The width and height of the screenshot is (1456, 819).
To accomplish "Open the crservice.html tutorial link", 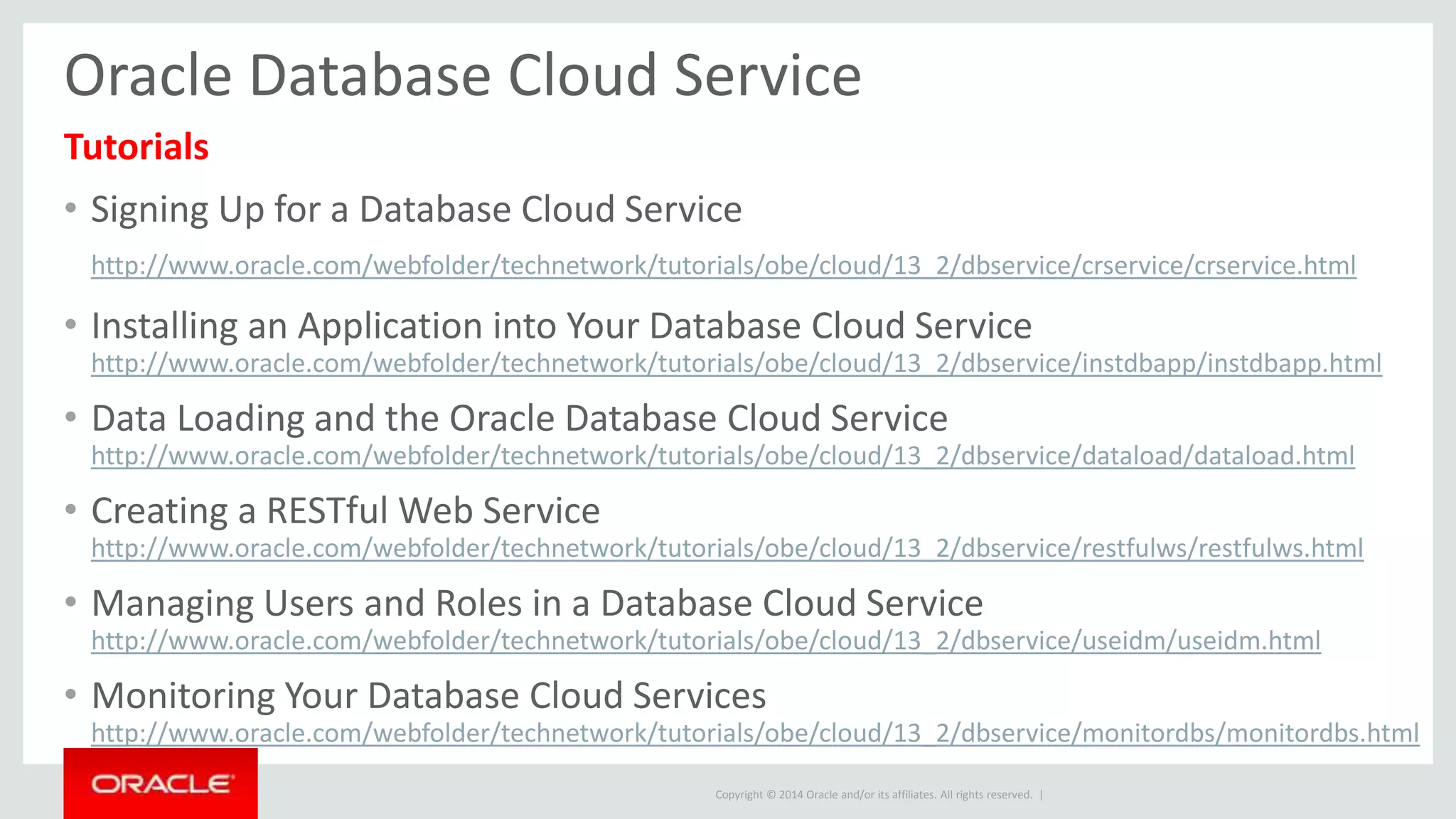I will tap(724, 265).
